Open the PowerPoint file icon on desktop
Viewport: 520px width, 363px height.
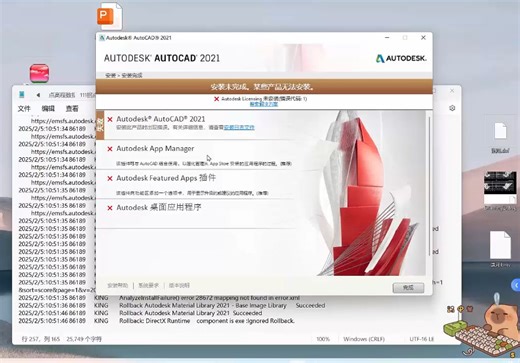(109, 16)
